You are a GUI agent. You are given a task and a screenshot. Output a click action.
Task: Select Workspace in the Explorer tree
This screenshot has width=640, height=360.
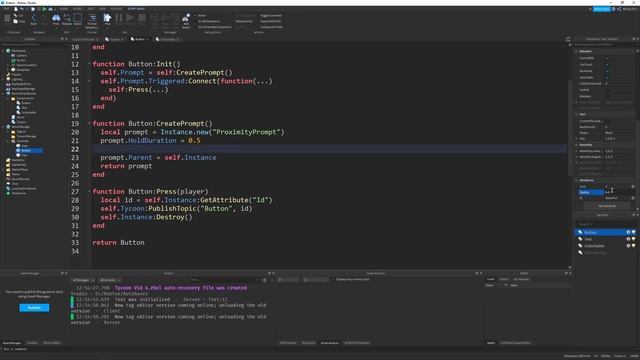pos(18,51)
